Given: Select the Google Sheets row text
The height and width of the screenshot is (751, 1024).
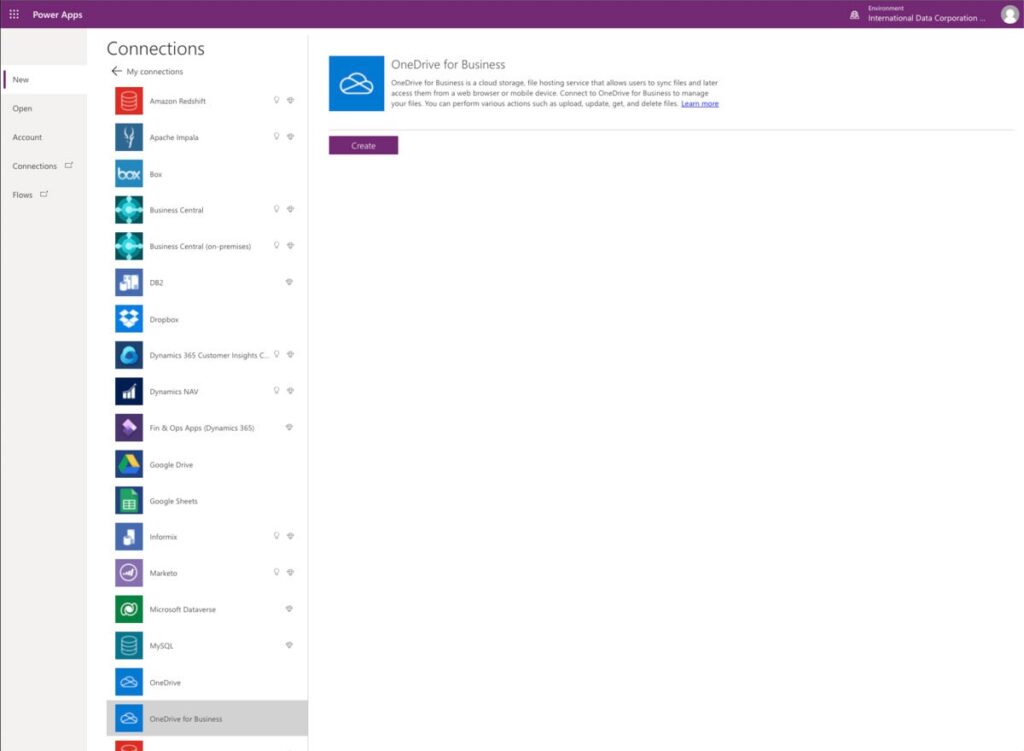Looking at the screenshot, I should [x=173, y=502].
